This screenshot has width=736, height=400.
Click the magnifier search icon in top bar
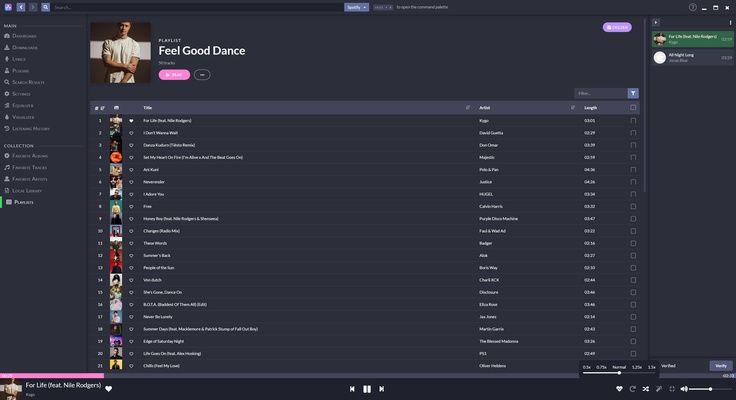(x=45, y=7)
